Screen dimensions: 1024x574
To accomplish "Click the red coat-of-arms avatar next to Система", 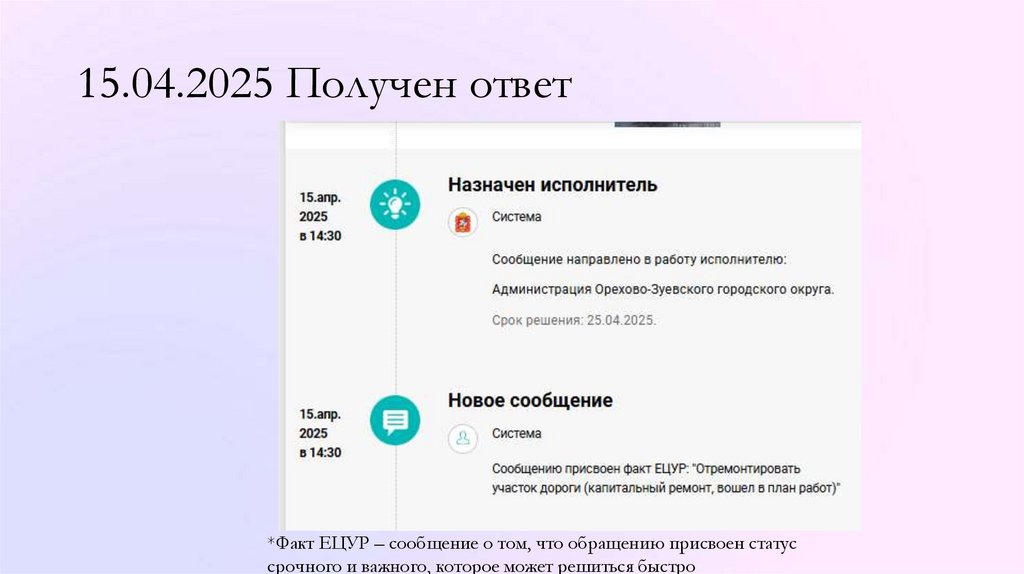I will 462,222.
